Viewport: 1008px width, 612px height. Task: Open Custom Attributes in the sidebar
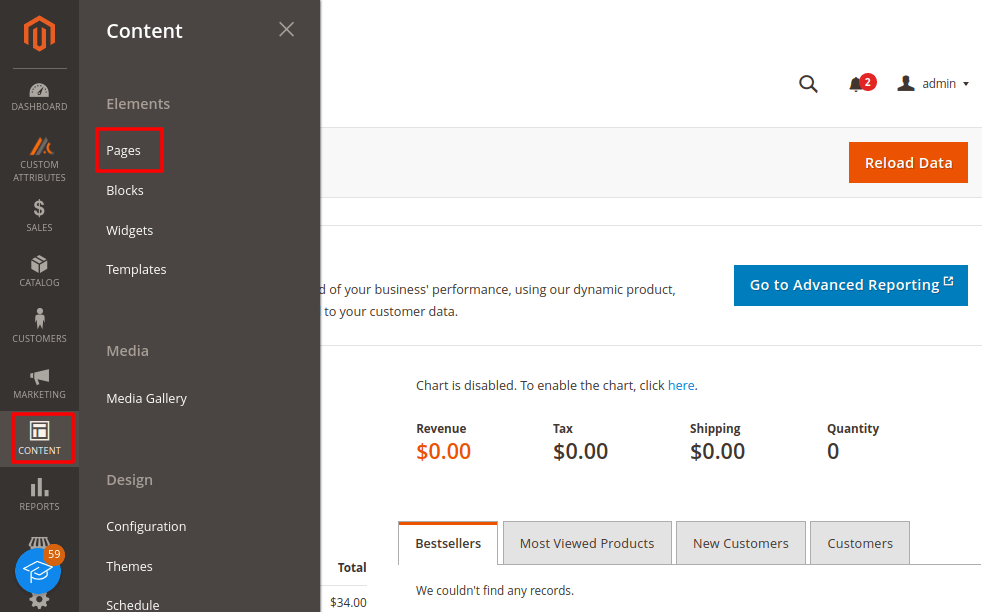click(x=39, y=159)
